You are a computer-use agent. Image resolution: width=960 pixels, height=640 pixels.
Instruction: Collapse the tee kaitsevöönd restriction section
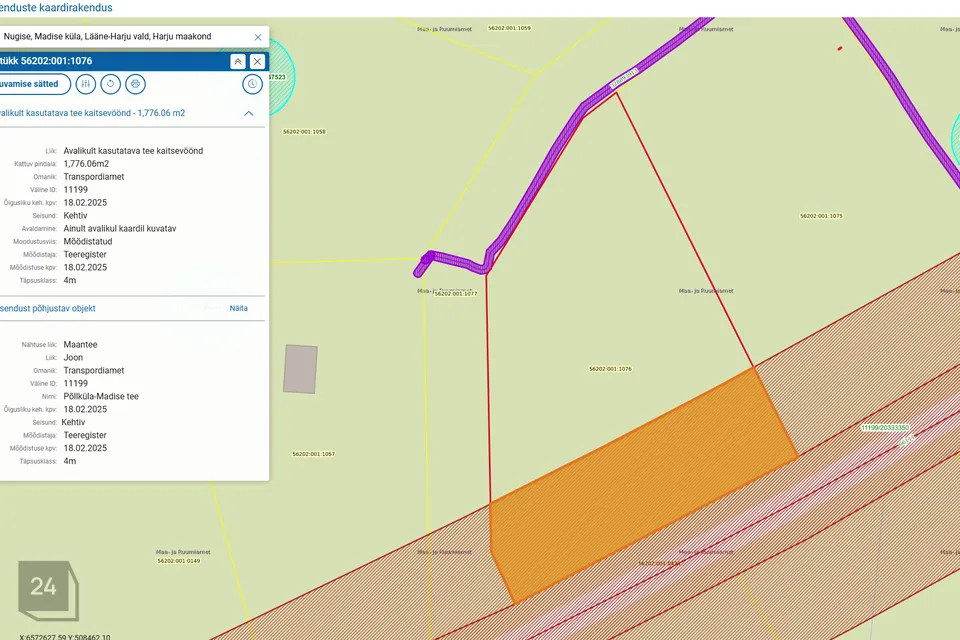pos(249,113)
